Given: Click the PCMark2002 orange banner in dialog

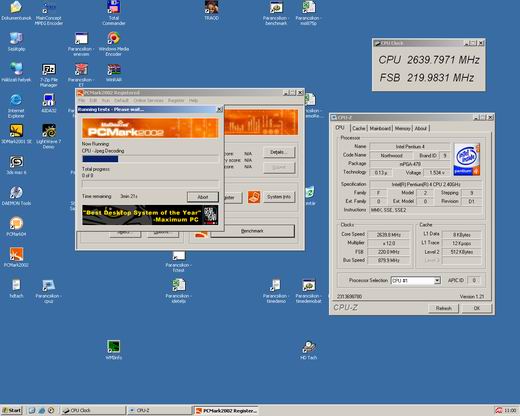Looking at the screenshot, I should click(x=150, y=128).
